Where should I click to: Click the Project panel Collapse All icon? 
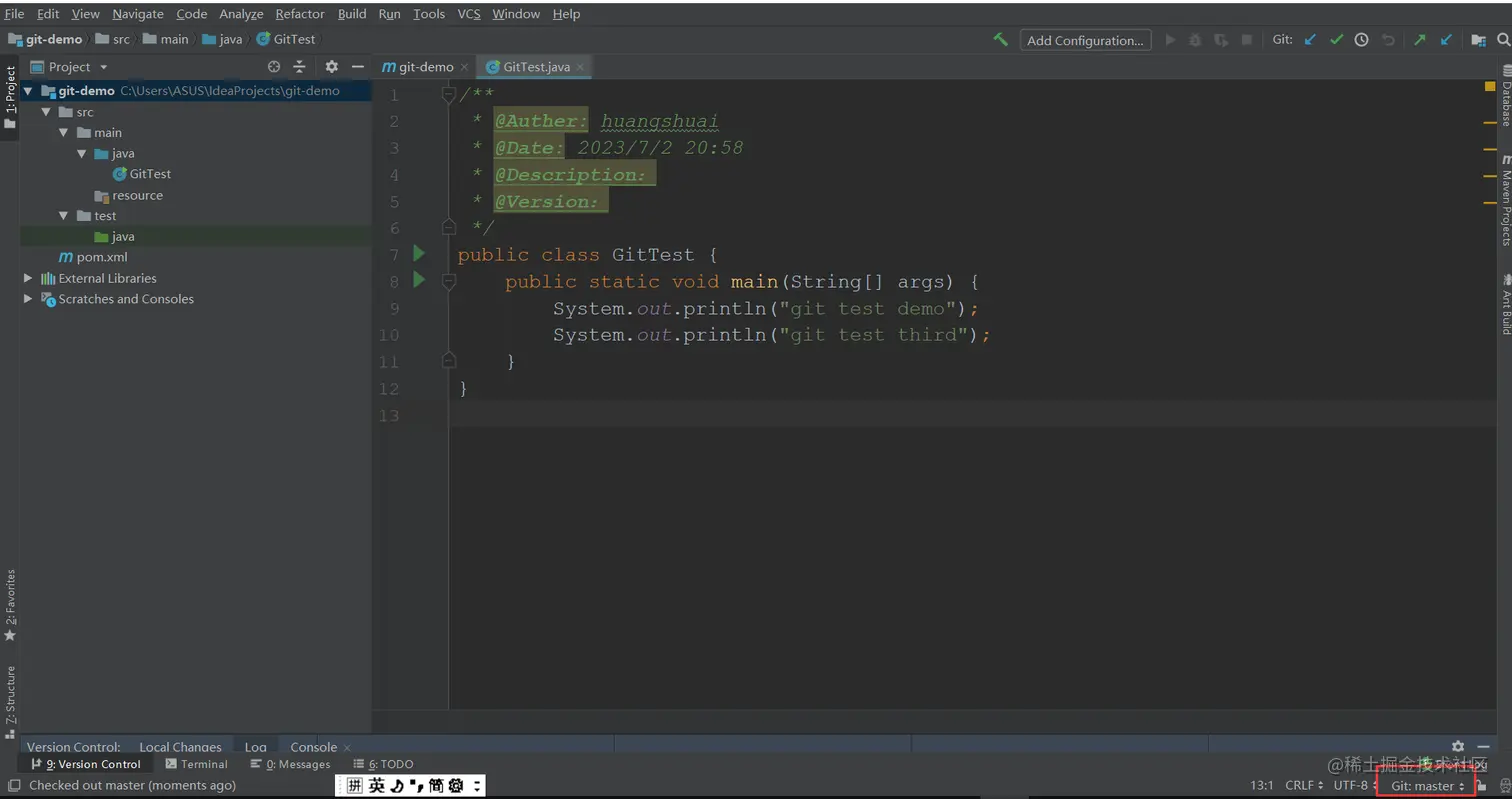[299, 67]
